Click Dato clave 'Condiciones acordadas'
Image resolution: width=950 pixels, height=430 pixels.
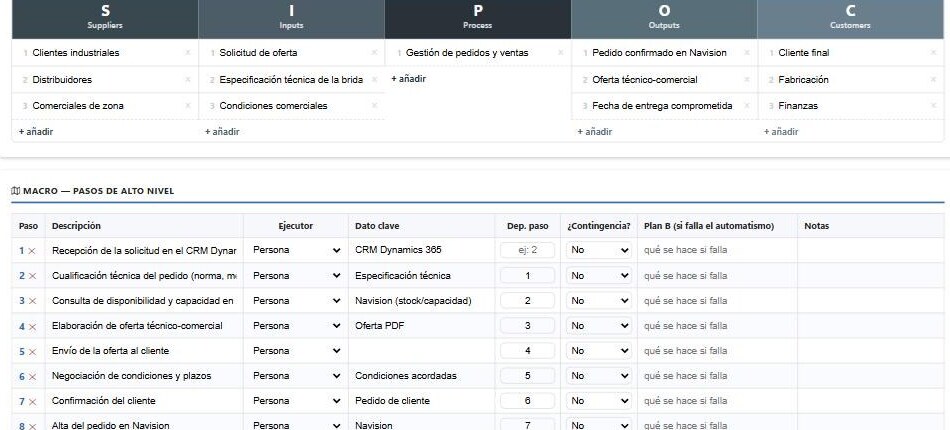pos(422,375)
